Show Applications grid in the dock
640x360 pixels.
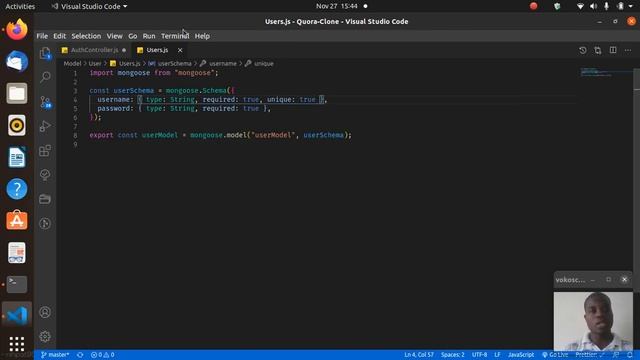(17, 344)
